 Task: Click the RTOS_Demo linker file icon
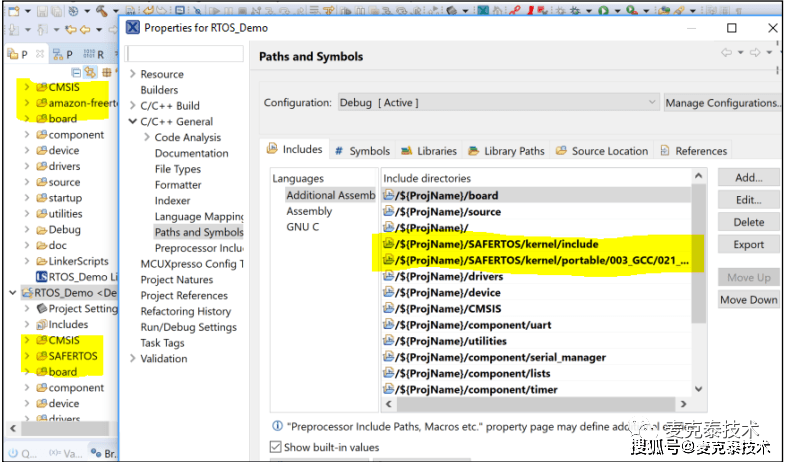click(x=41, y=276)
